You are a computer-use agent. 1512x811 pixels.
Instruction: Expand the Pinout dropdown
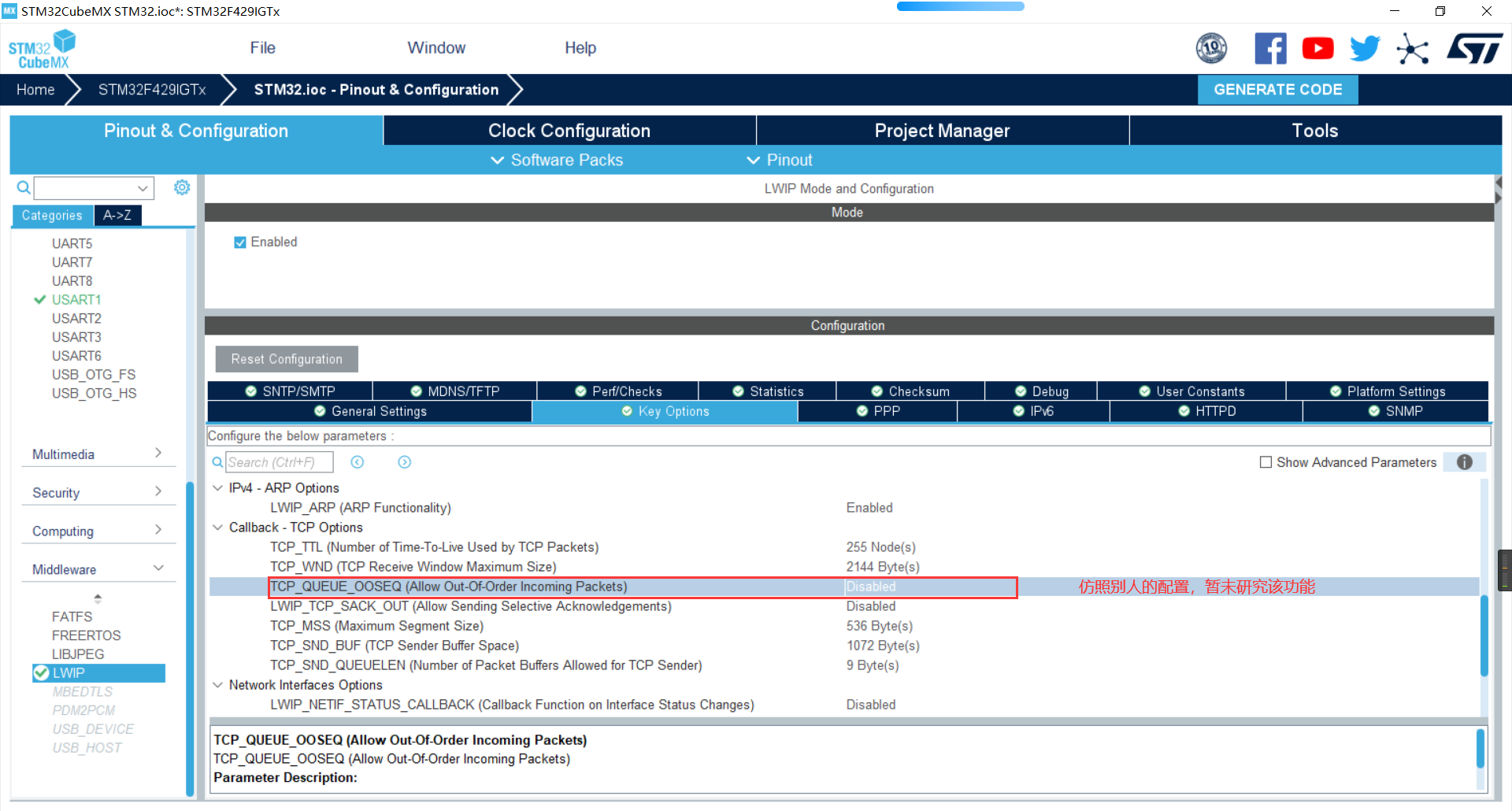point(779,160)
